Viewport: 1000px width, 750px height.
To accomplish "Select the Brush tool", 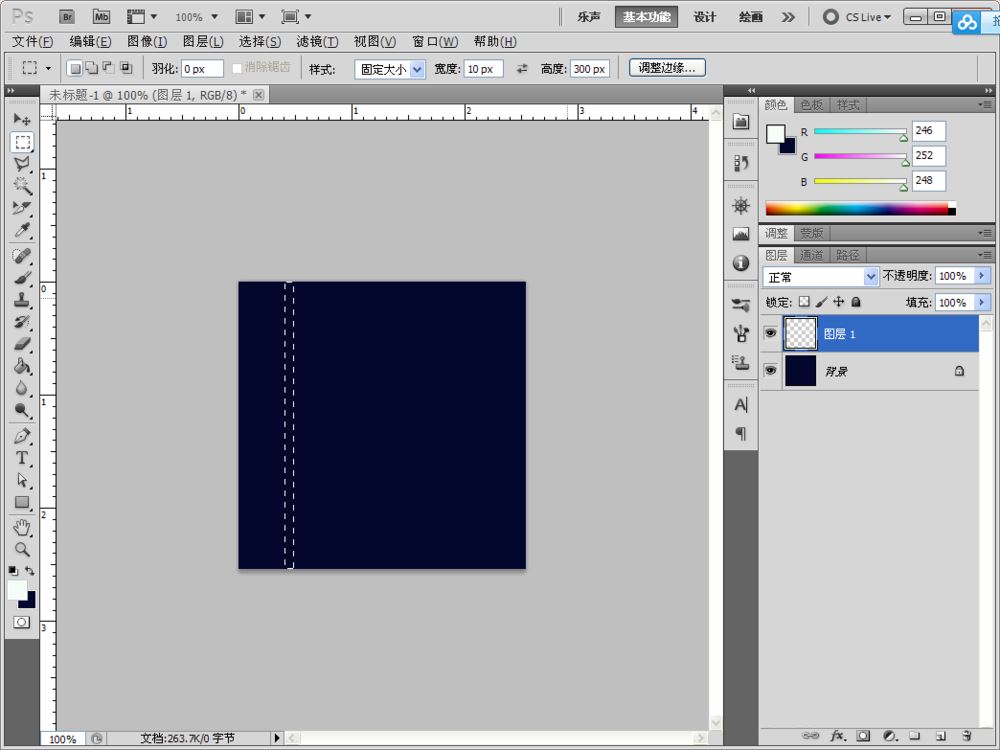I will (22, 278).
